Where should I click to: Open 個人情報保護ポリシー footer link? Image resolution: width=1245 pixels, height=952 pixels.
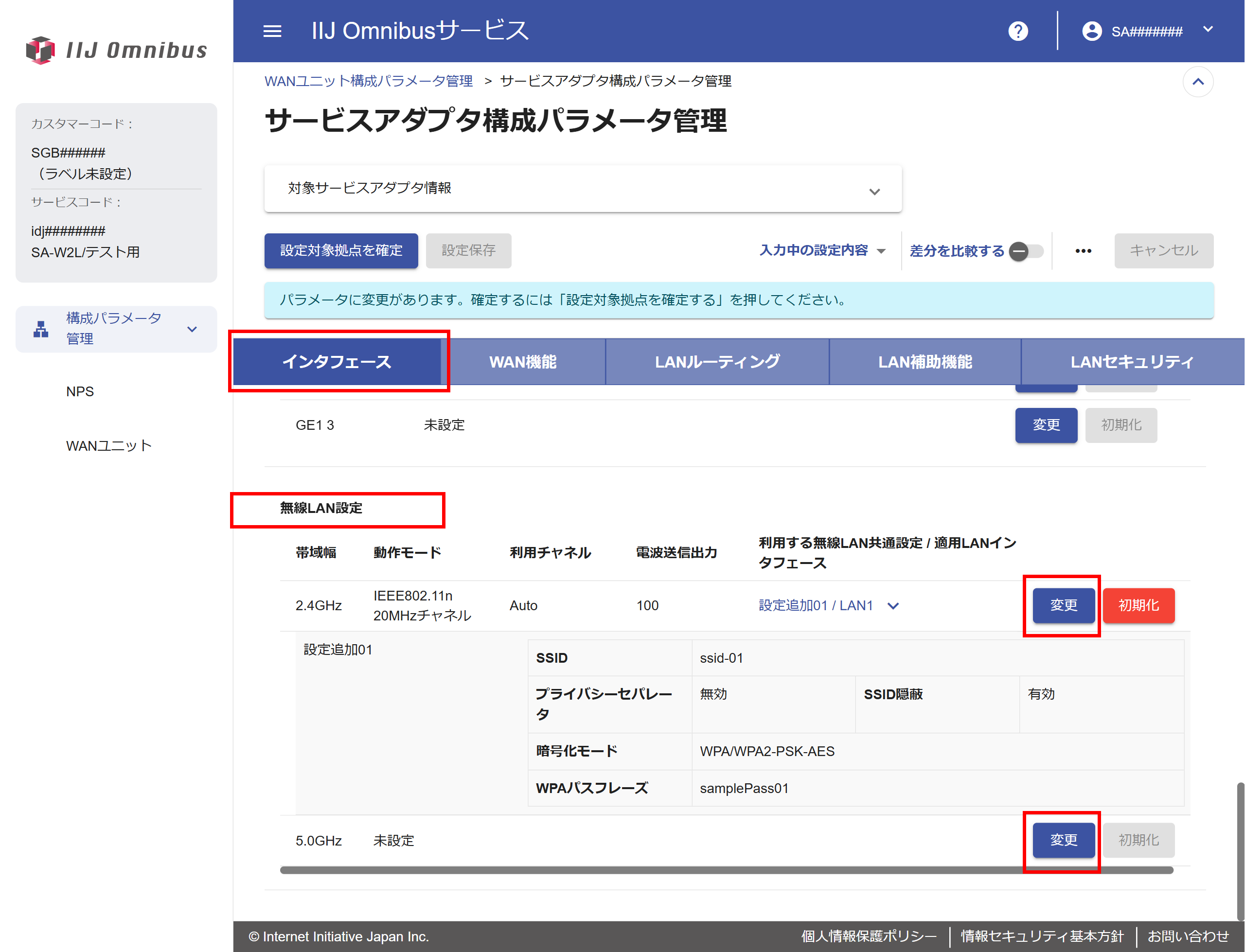[x=869, y=936]
